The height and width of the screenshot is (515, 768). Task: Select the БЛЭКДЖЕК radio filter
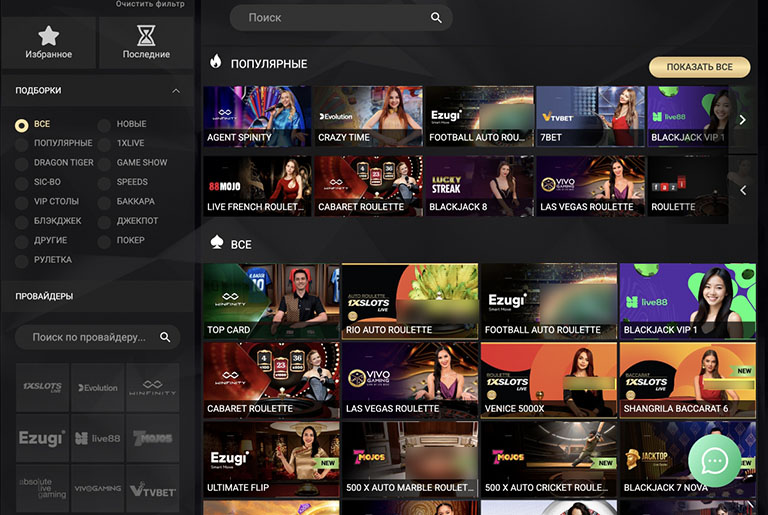pos(22,222)
